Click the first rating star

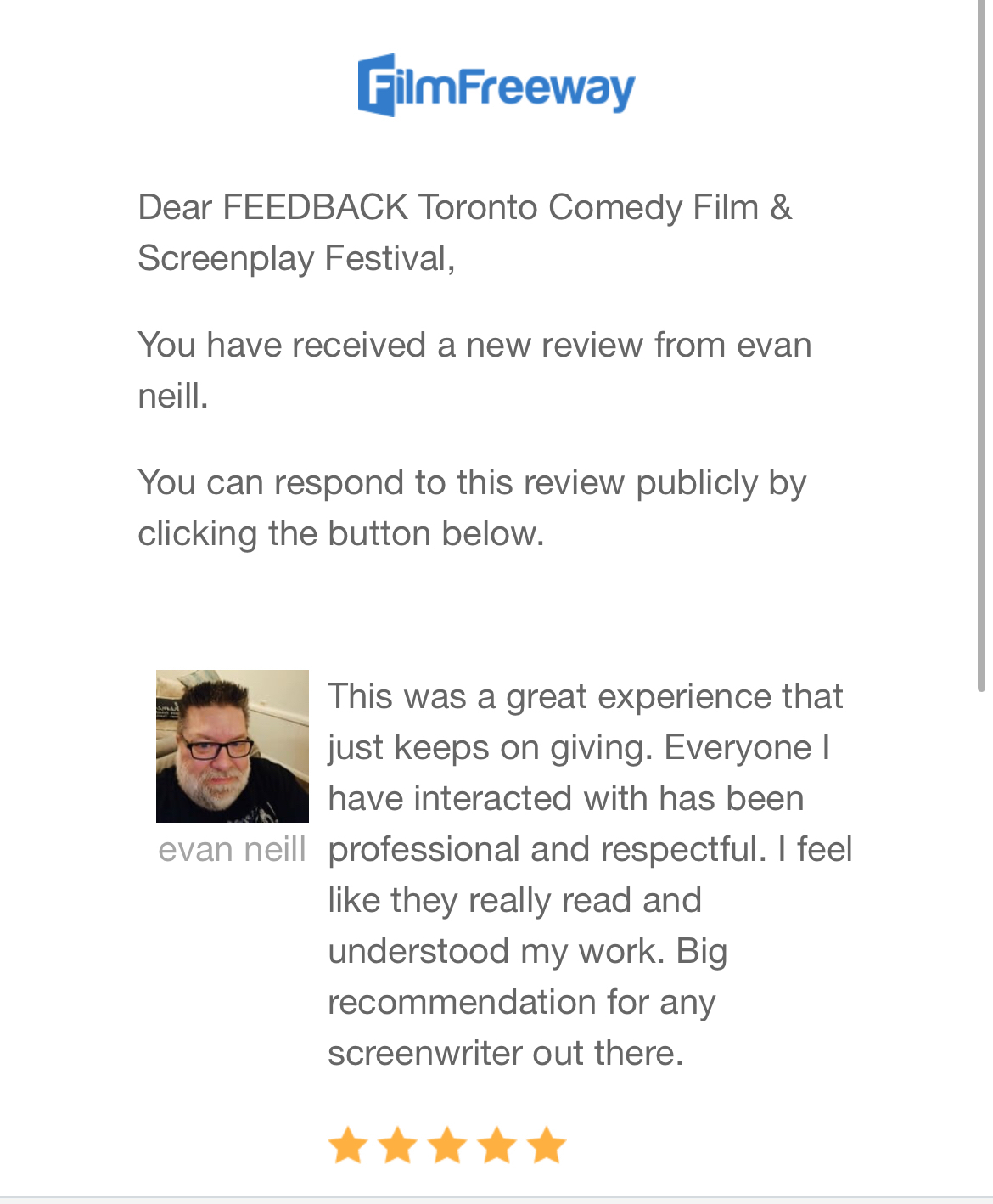347,1145
